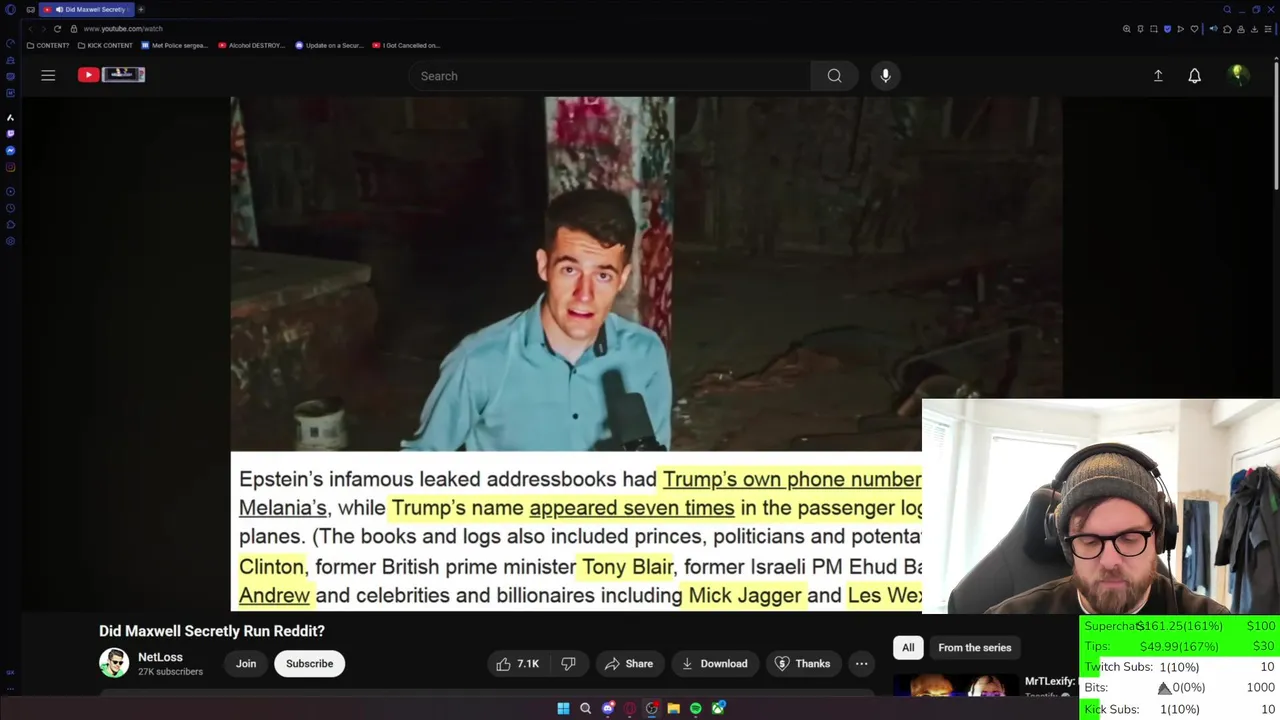The width and height of the screenshot is (1280, 720).
Task: Open YouTube notifications bell
Action: 1194,76
